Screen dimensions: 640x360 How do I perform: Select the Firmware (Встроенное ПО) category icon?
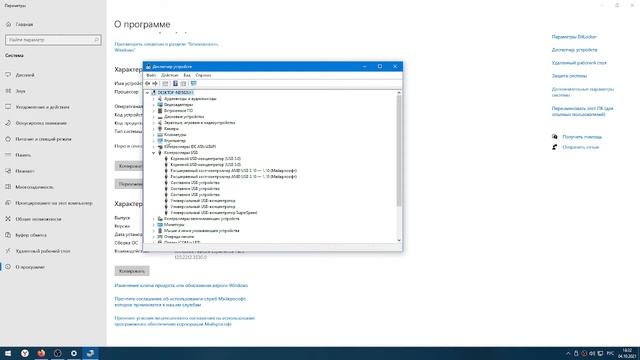[160, 111]
